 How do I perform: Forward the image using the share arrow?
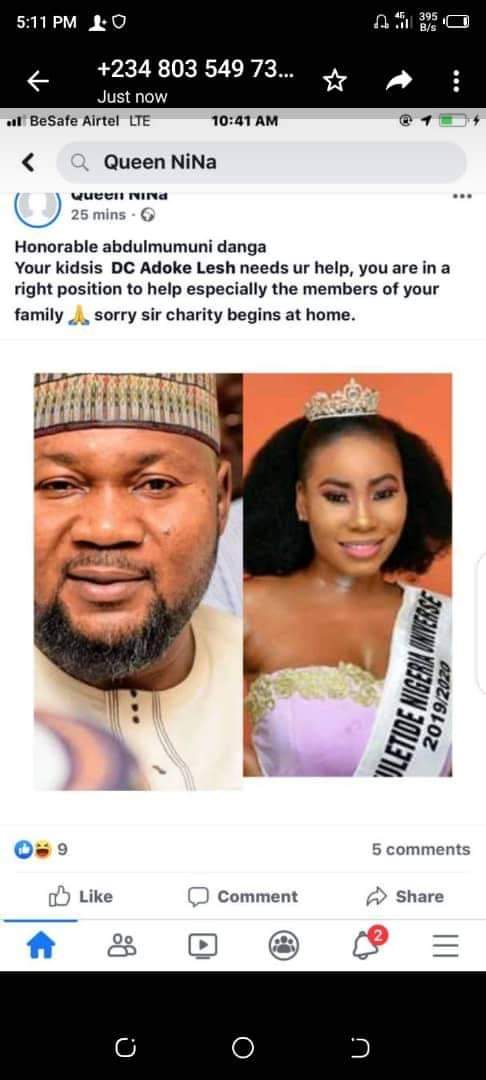coord(399,81)
